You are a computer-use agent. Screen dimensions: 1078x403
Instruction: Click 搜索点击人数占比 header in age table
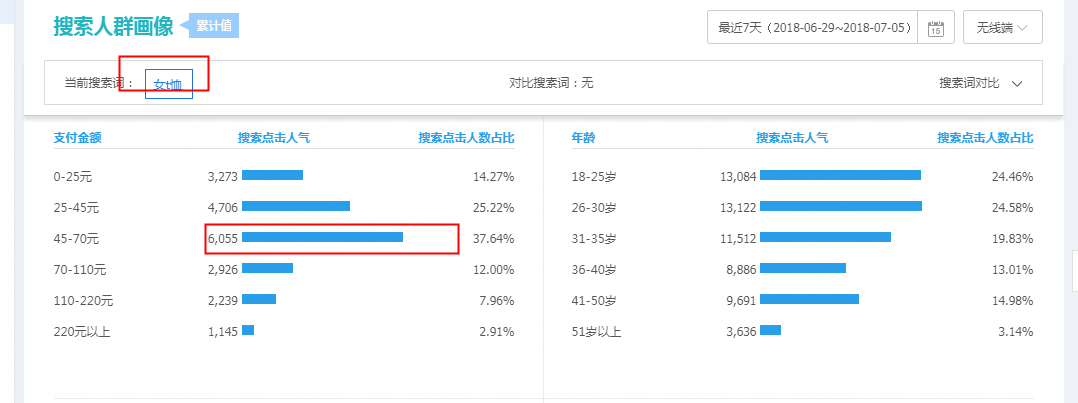(x=985, y=138)
